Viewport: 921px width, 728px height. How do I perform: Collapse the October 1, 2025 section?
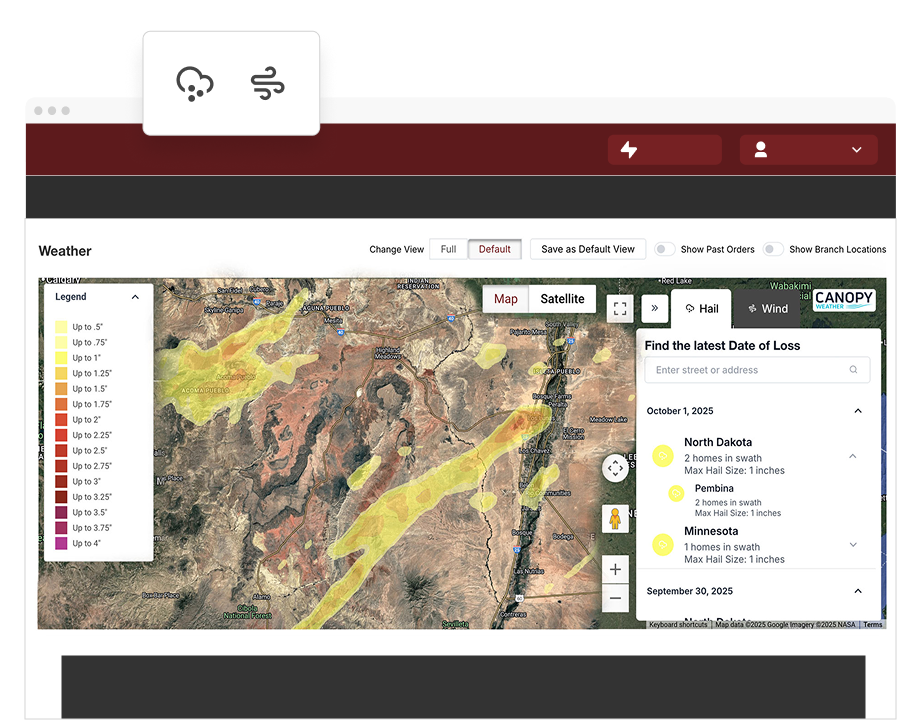coord(857,411)
